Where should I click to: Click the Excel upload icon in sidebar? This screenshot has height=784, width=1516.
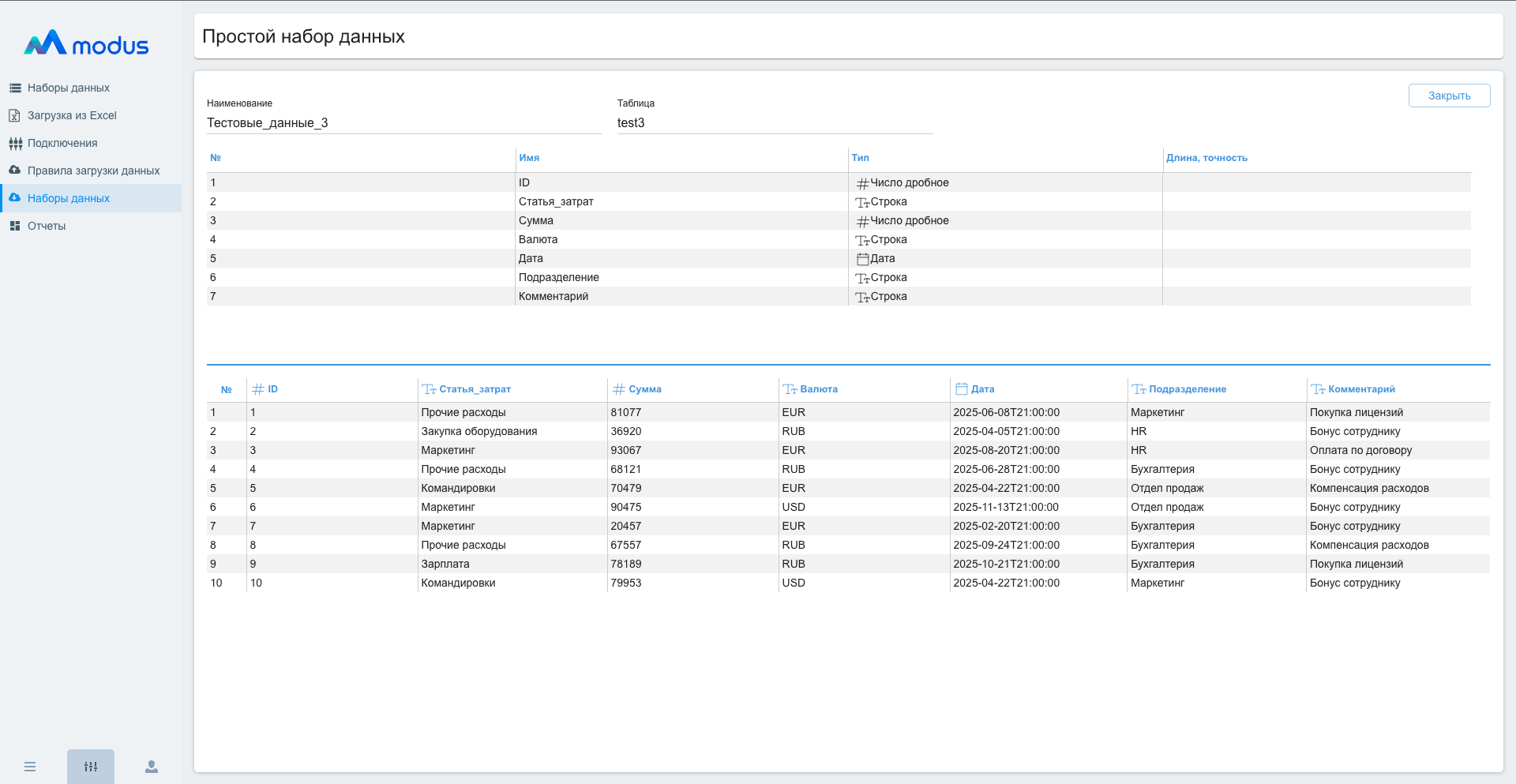pyautogui.click(x=14, y=115)
